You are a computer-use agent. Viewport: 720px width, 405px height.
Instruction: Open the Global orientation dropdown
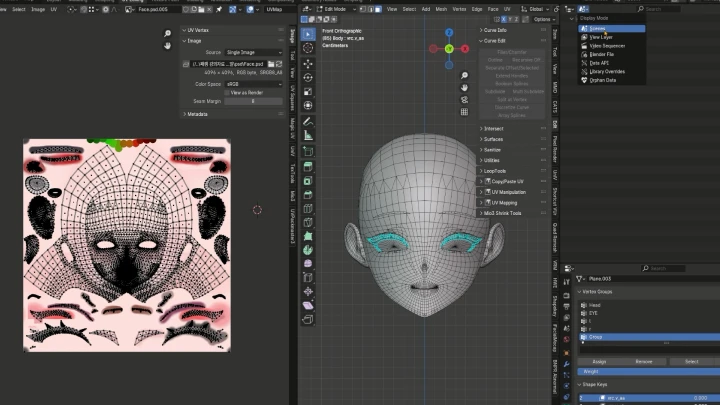click(534, 9)
